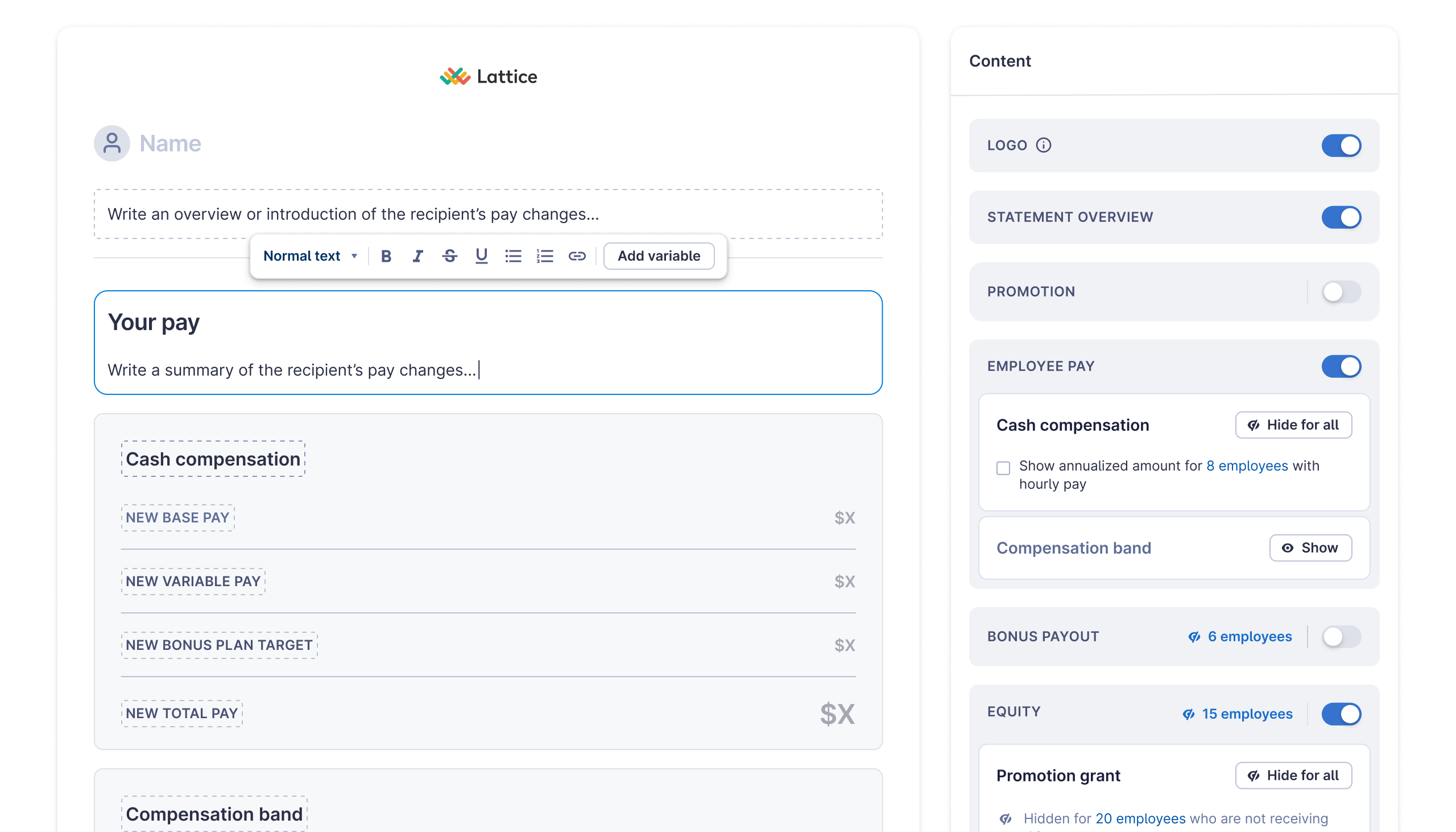1456x832 pixels.
Task: Edit the NEW BASE PAY label
Action: [x=177, y=518]
